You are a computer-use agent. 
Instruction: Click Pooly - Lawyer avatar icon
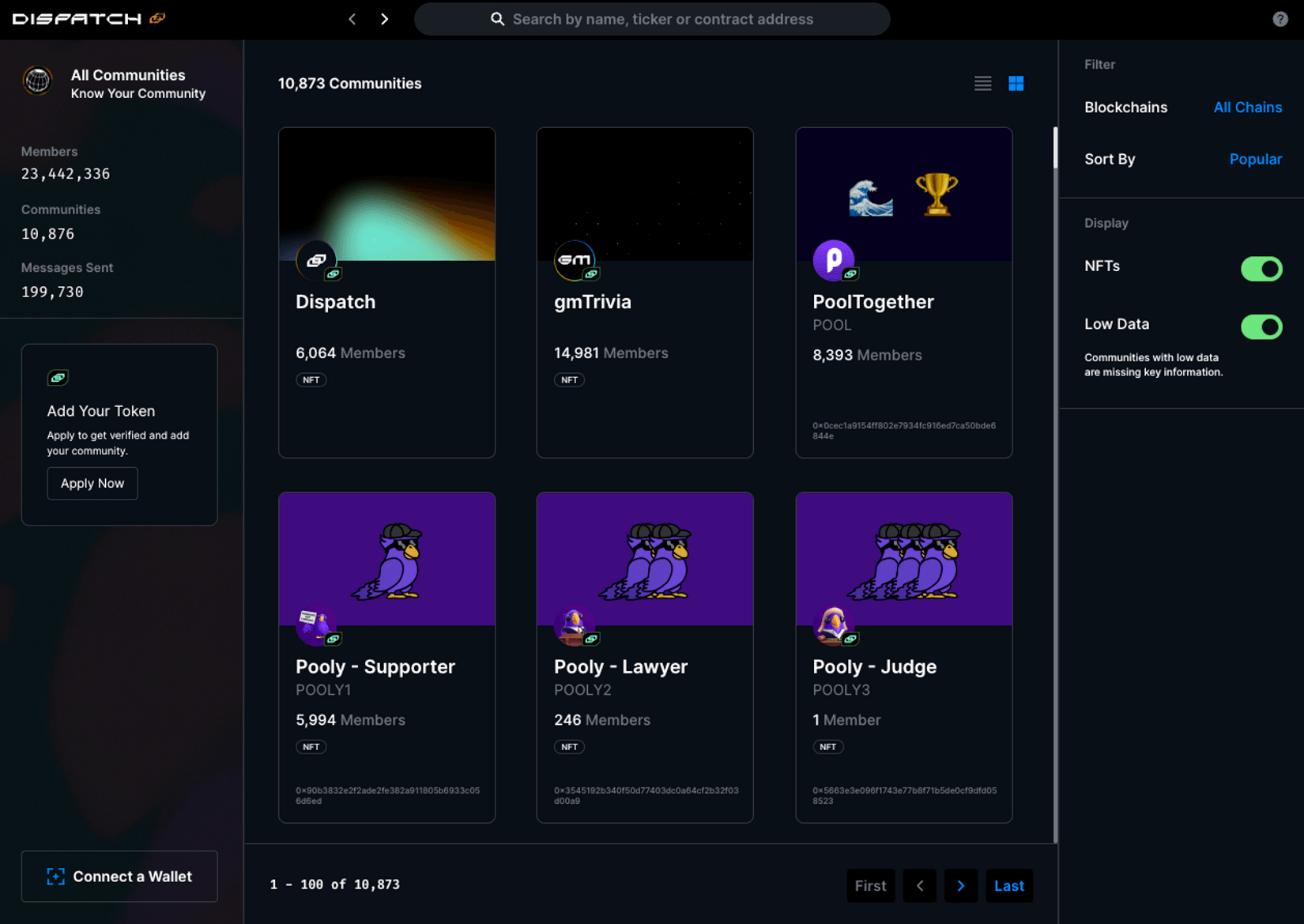pos(575,625)
